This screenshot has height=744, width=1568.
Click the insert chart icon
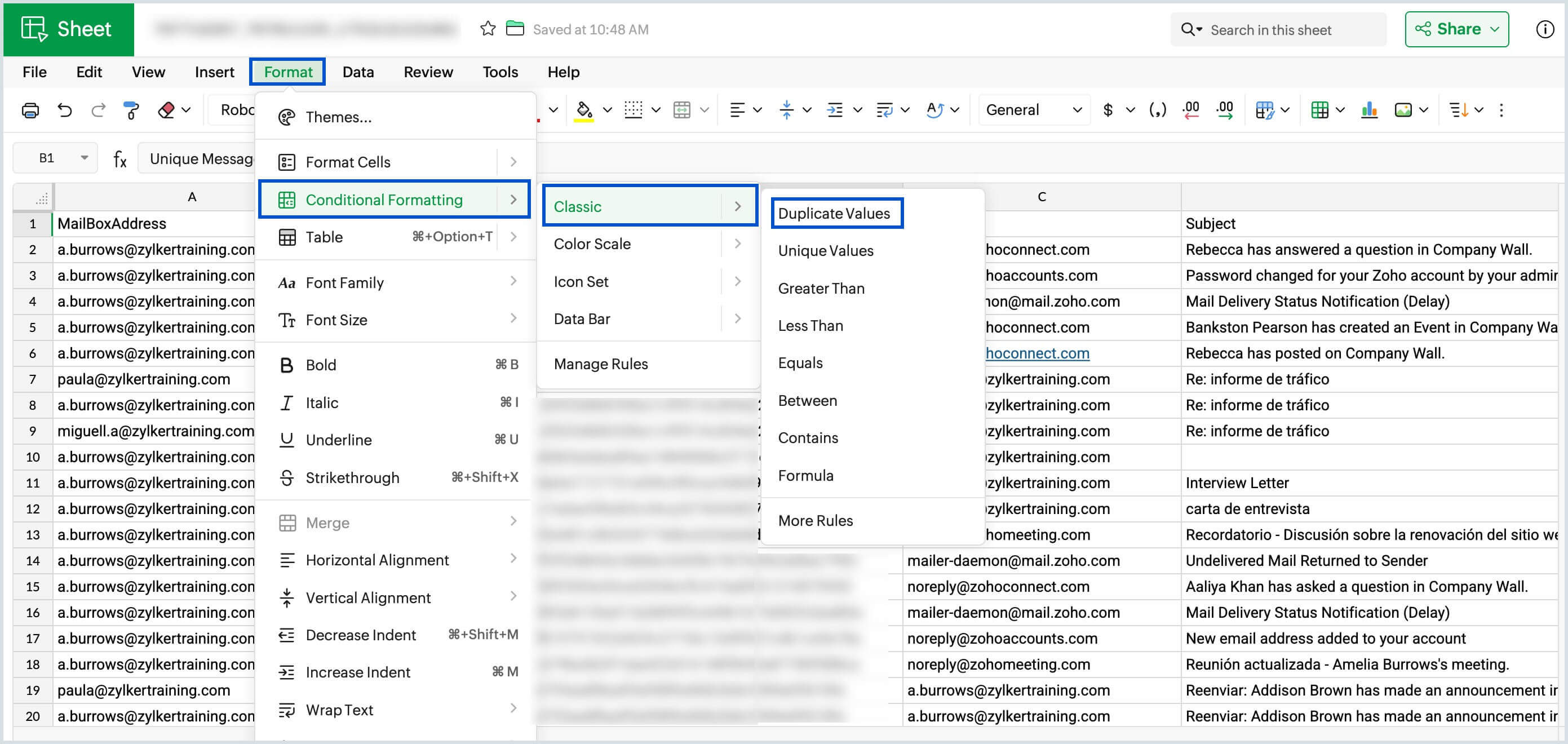tap(1369, 110)
